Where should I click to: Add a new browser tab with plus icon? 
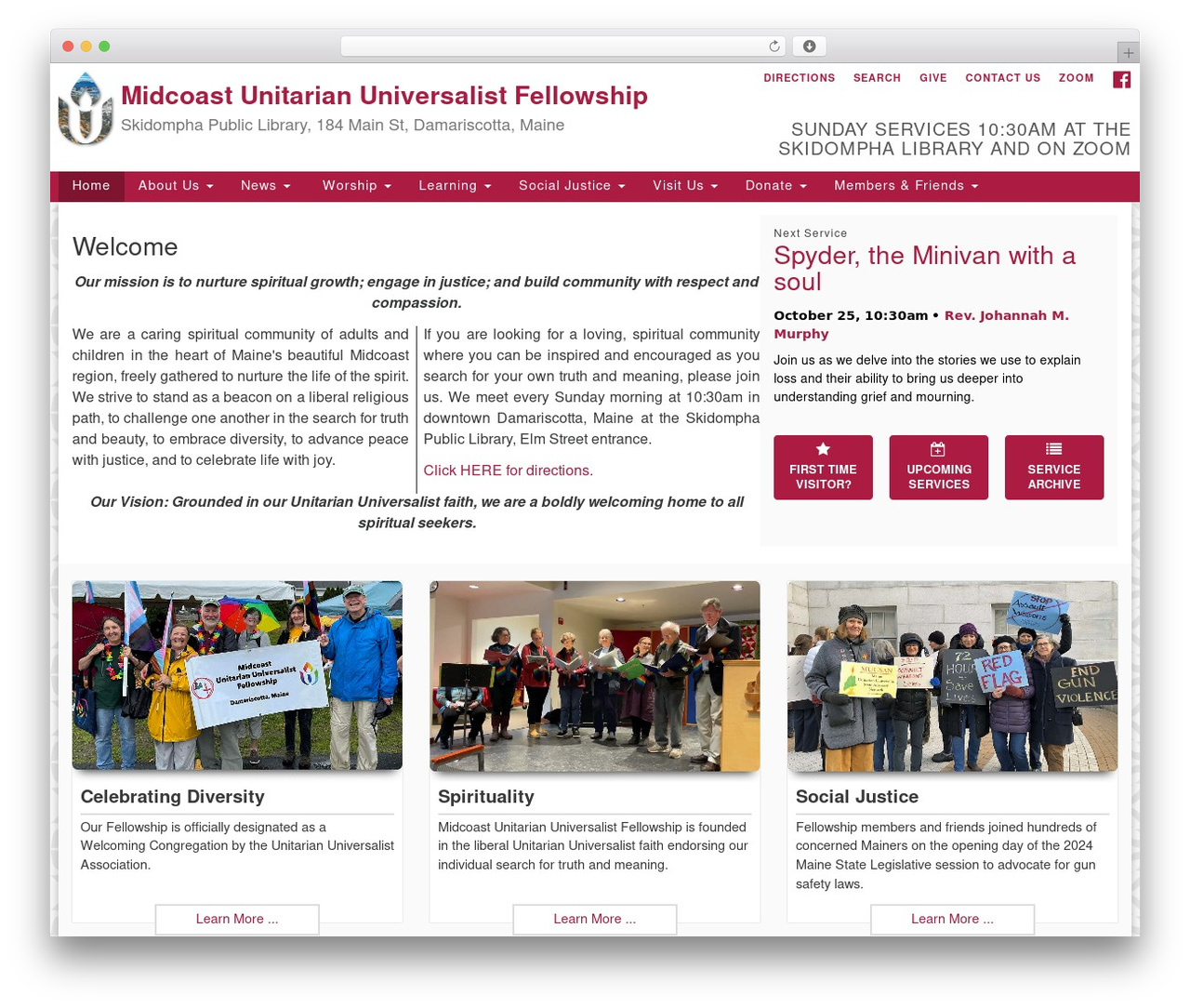(1129, 53)
